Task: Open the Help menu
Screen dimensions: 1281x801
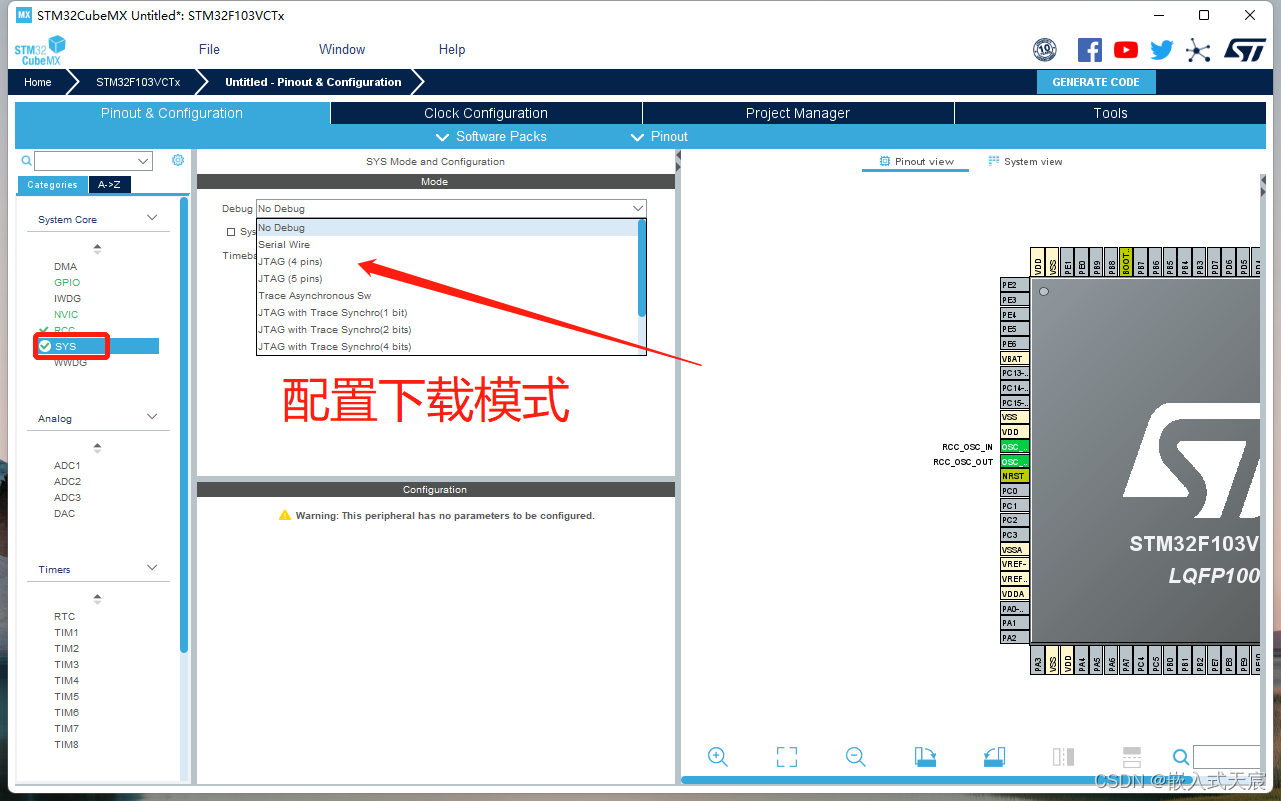Action: (x=452, y=49)
